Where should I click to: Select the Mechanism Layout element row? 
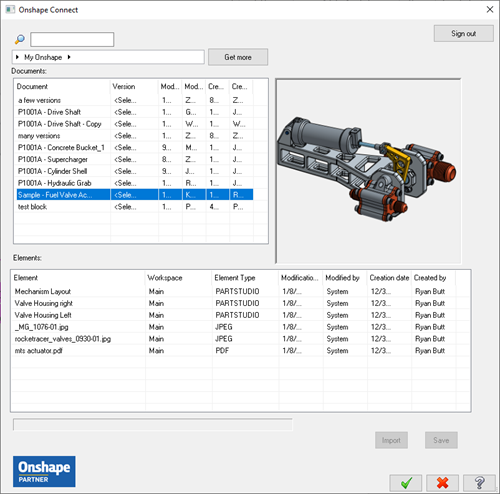[x=240, y=291]
